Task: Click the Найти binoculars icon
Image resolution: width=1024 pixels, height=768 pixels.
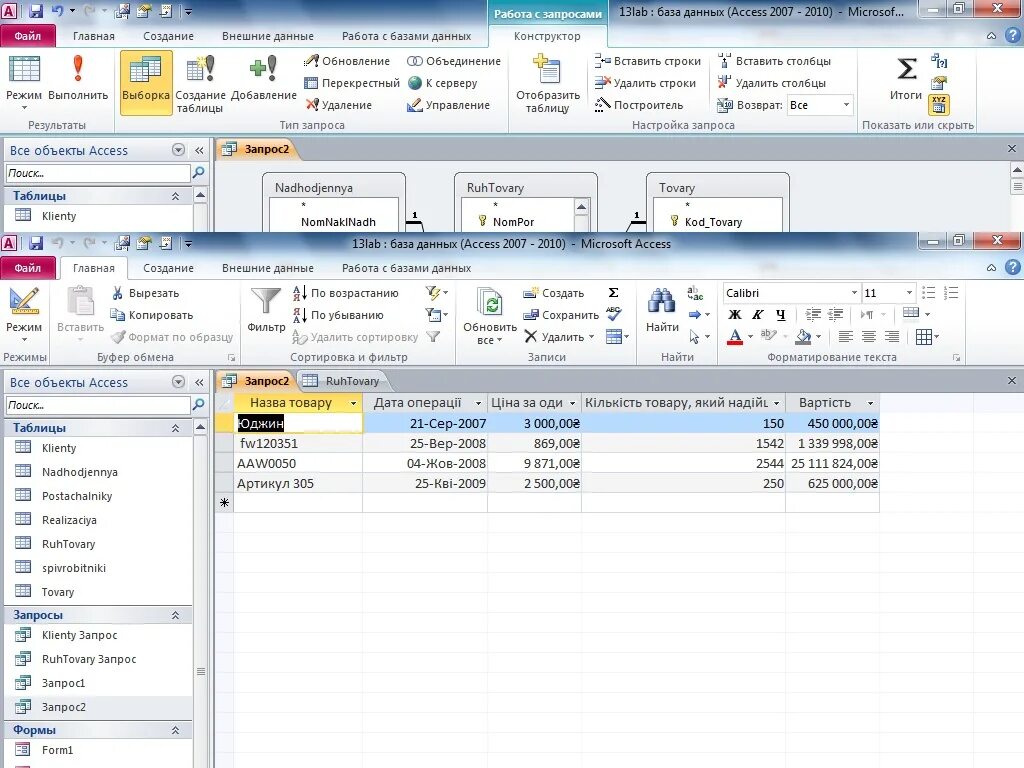Action: 662,310
